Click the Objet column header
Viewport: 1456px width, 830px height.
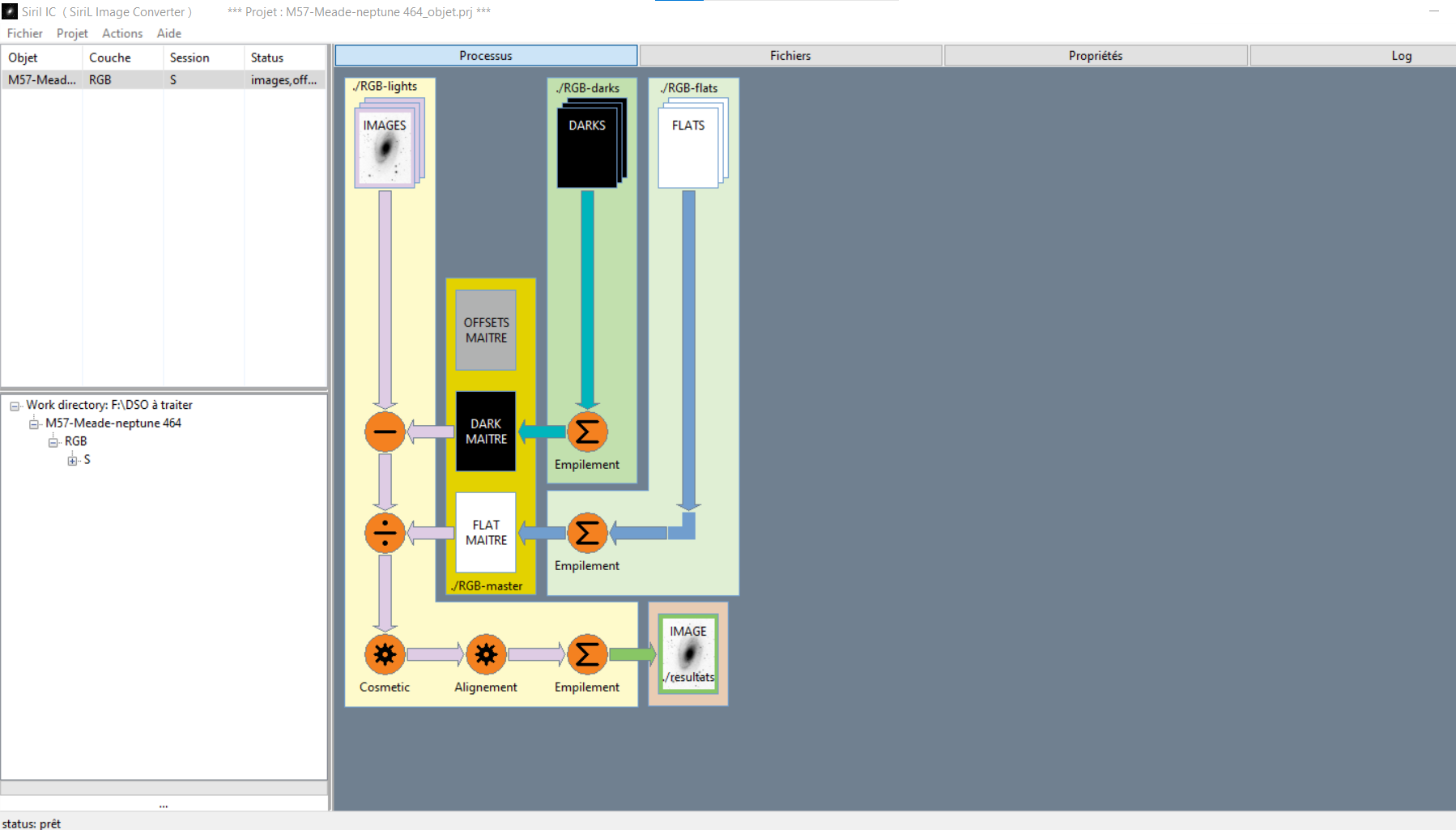point(41,57)
